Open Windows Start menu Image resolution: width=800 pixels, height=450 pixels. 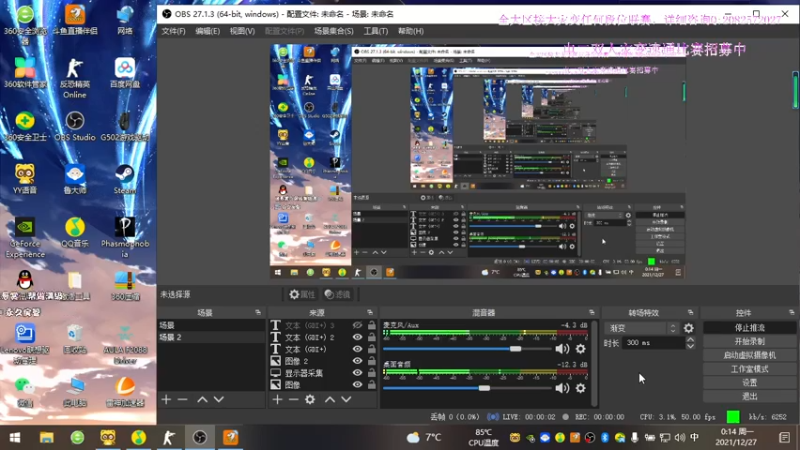click(x=15, y=437)
